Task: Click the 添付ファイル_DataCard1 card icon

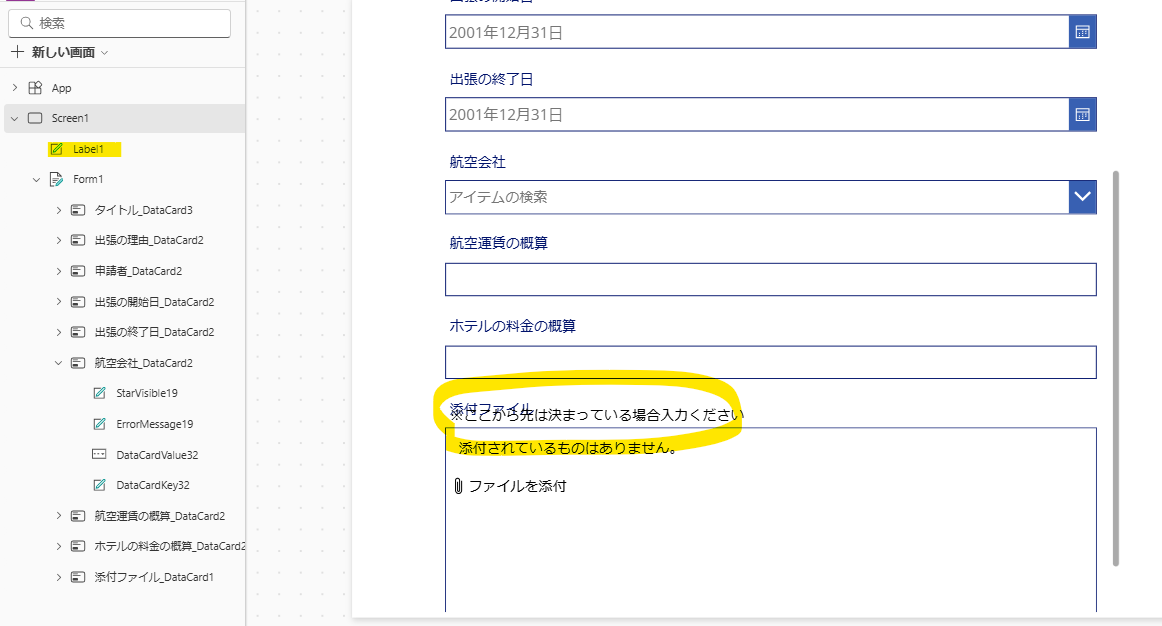Action: (78, 577)
